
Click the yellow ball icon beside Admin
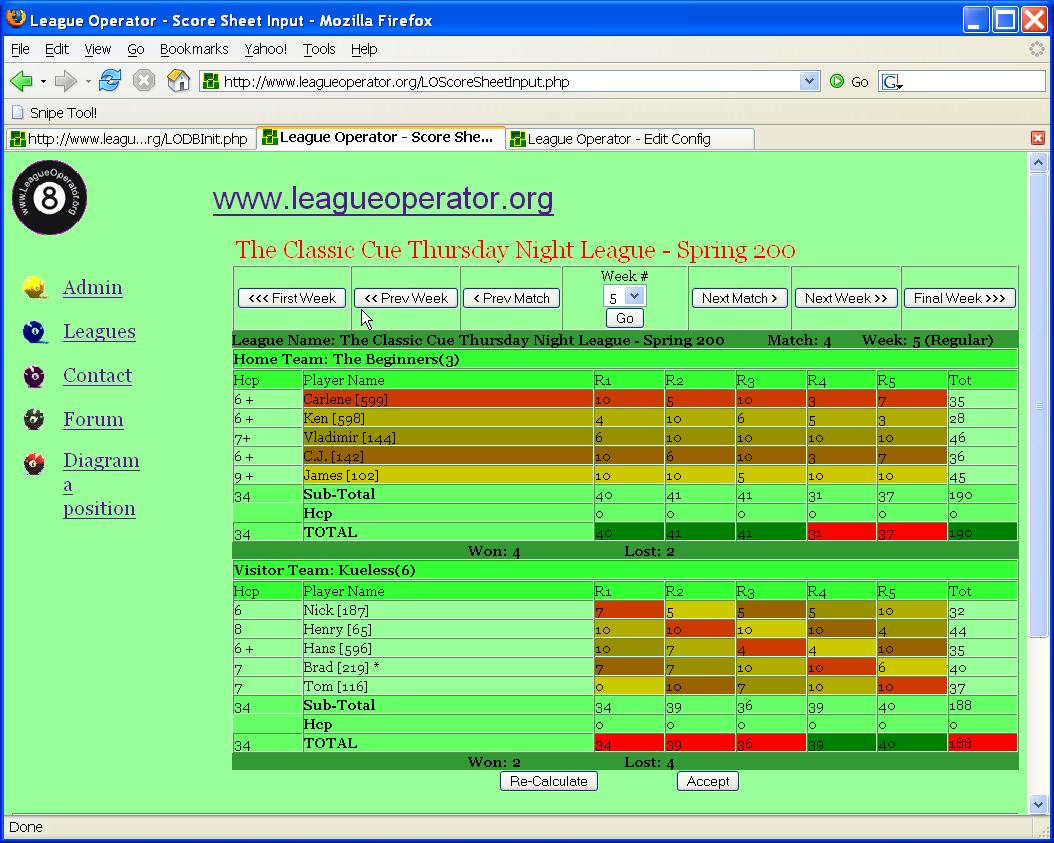pos(35,288)
